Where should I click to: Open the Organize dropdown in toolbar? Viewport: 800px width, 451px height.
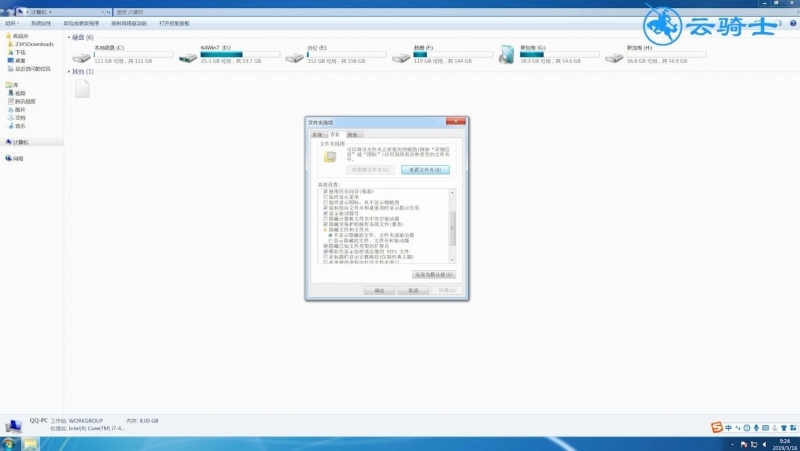pos(11,23)
